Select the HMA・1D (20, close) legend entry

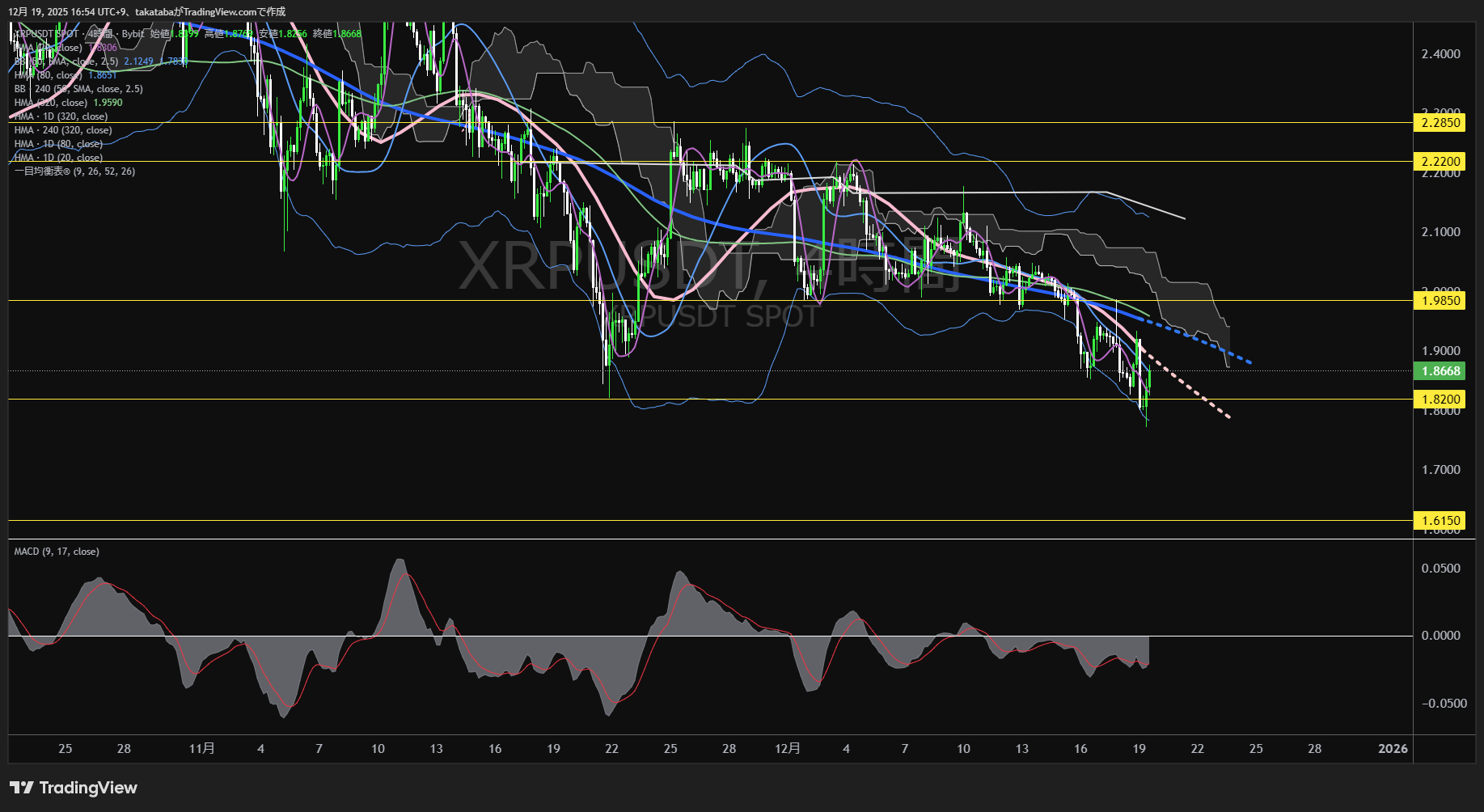[x=57, y=157]
